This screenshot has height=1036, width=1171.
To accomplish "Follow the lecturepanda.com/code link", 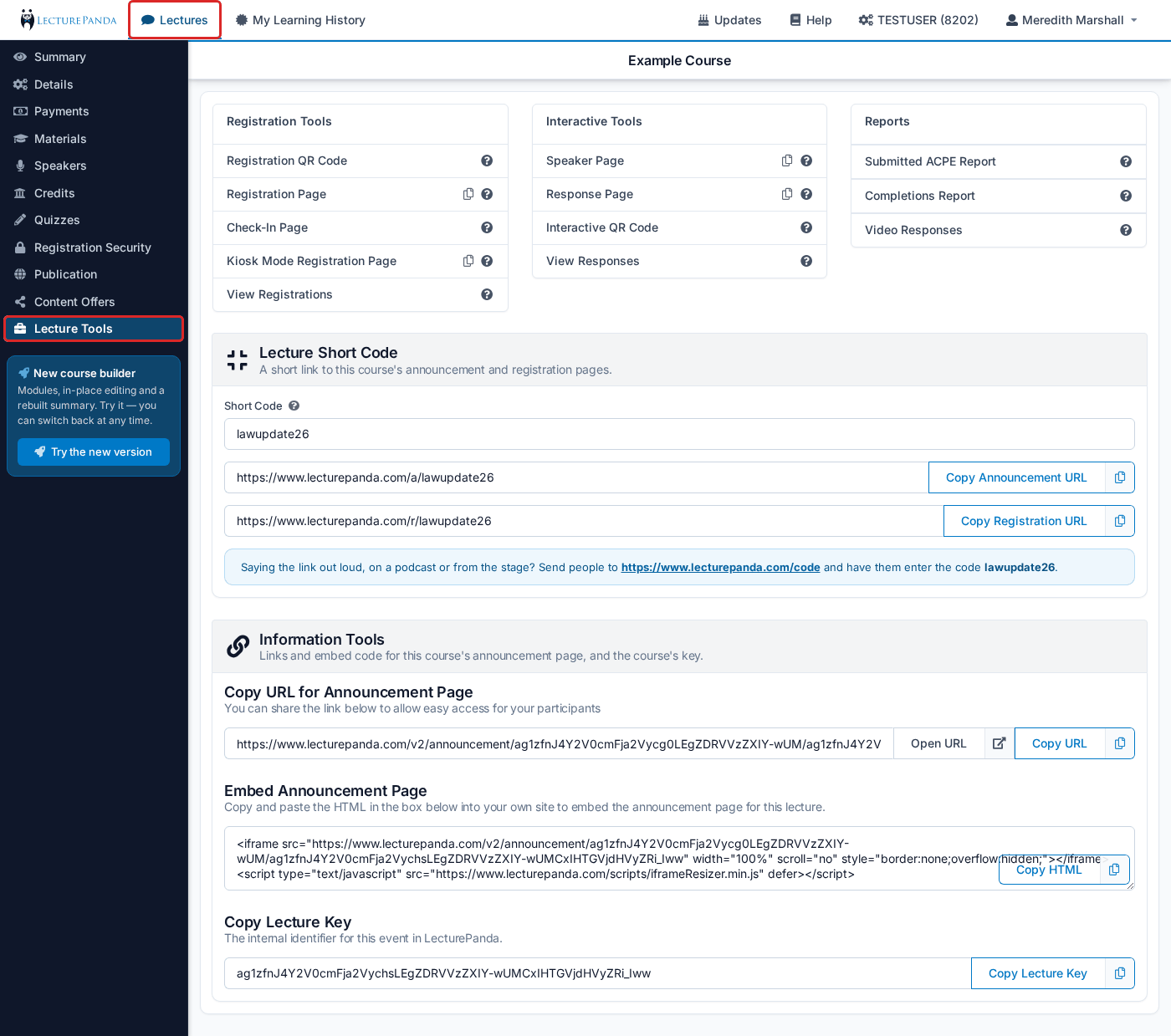I will click(x=720, y=567).
